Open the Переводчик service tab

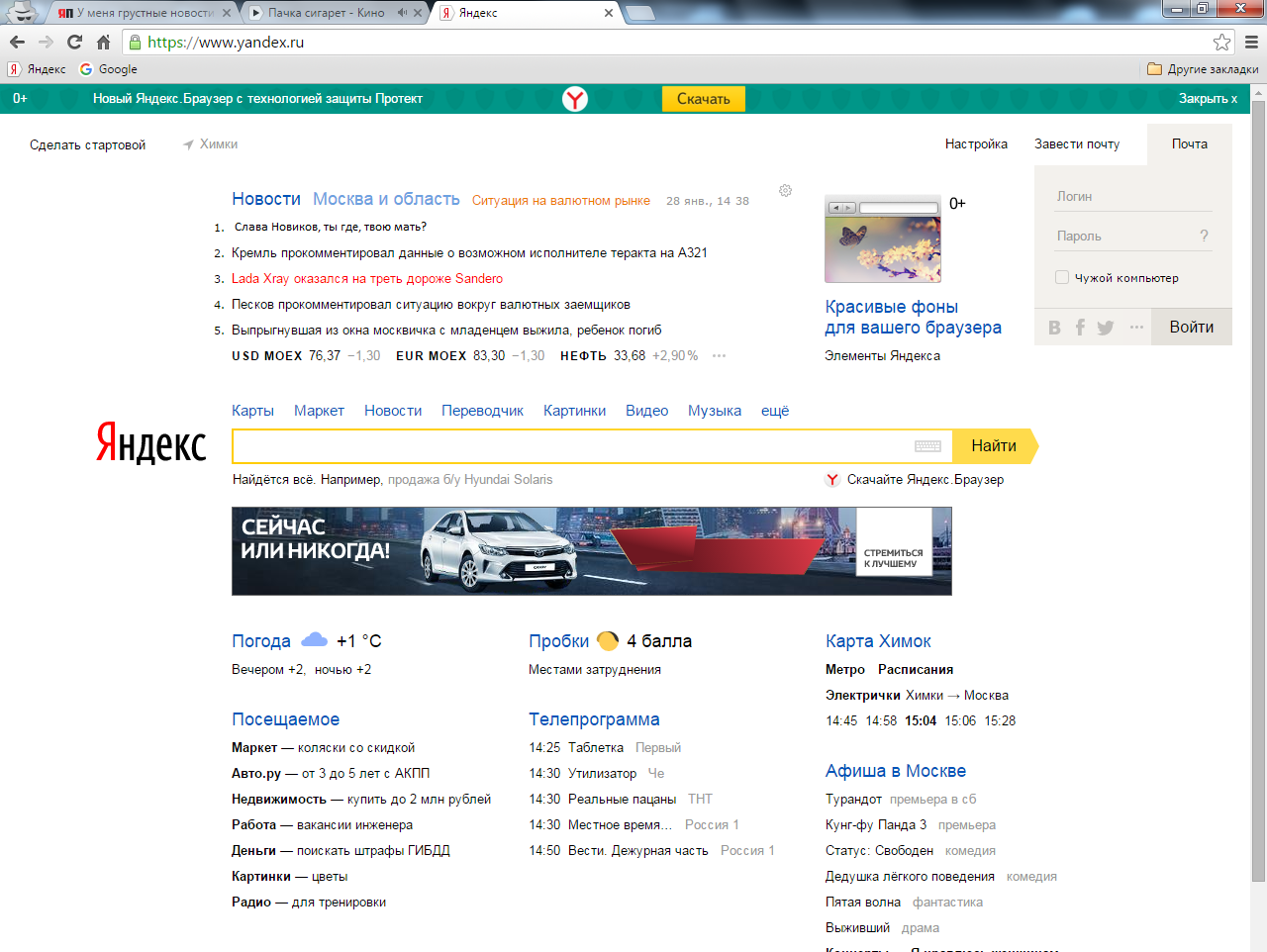click(482, 411)
